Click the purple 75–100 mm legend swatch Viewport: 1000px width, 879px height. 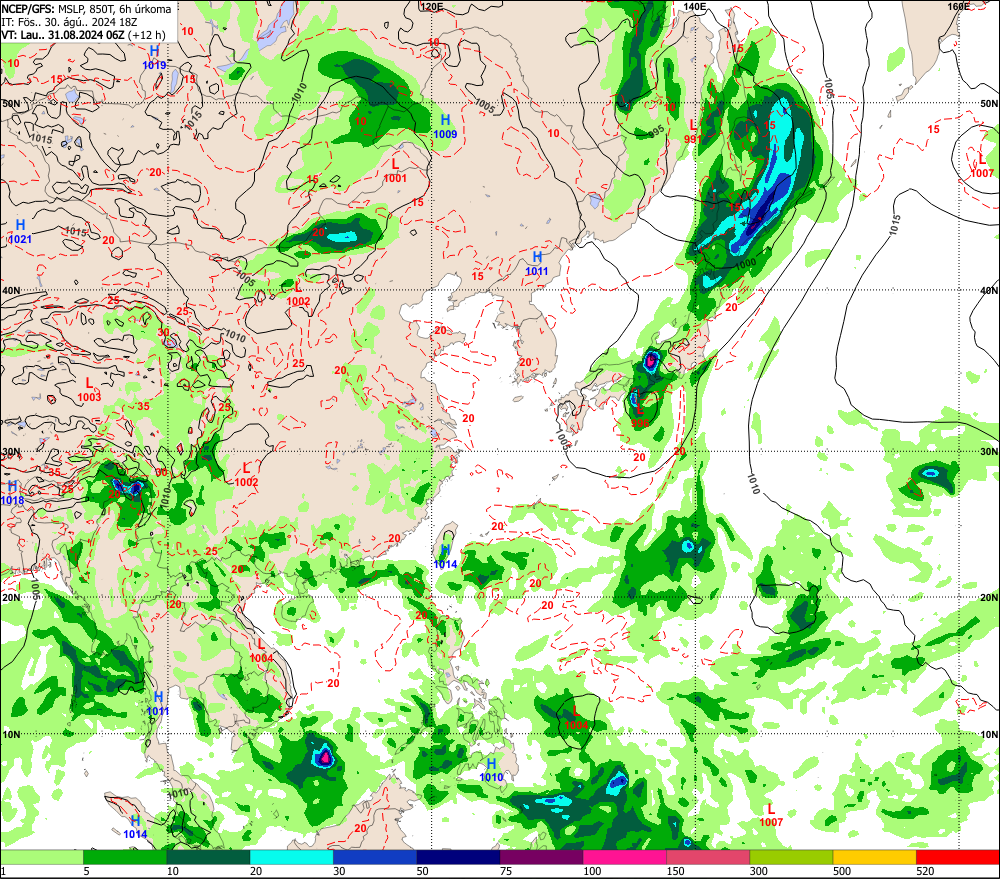coord(541,857)
